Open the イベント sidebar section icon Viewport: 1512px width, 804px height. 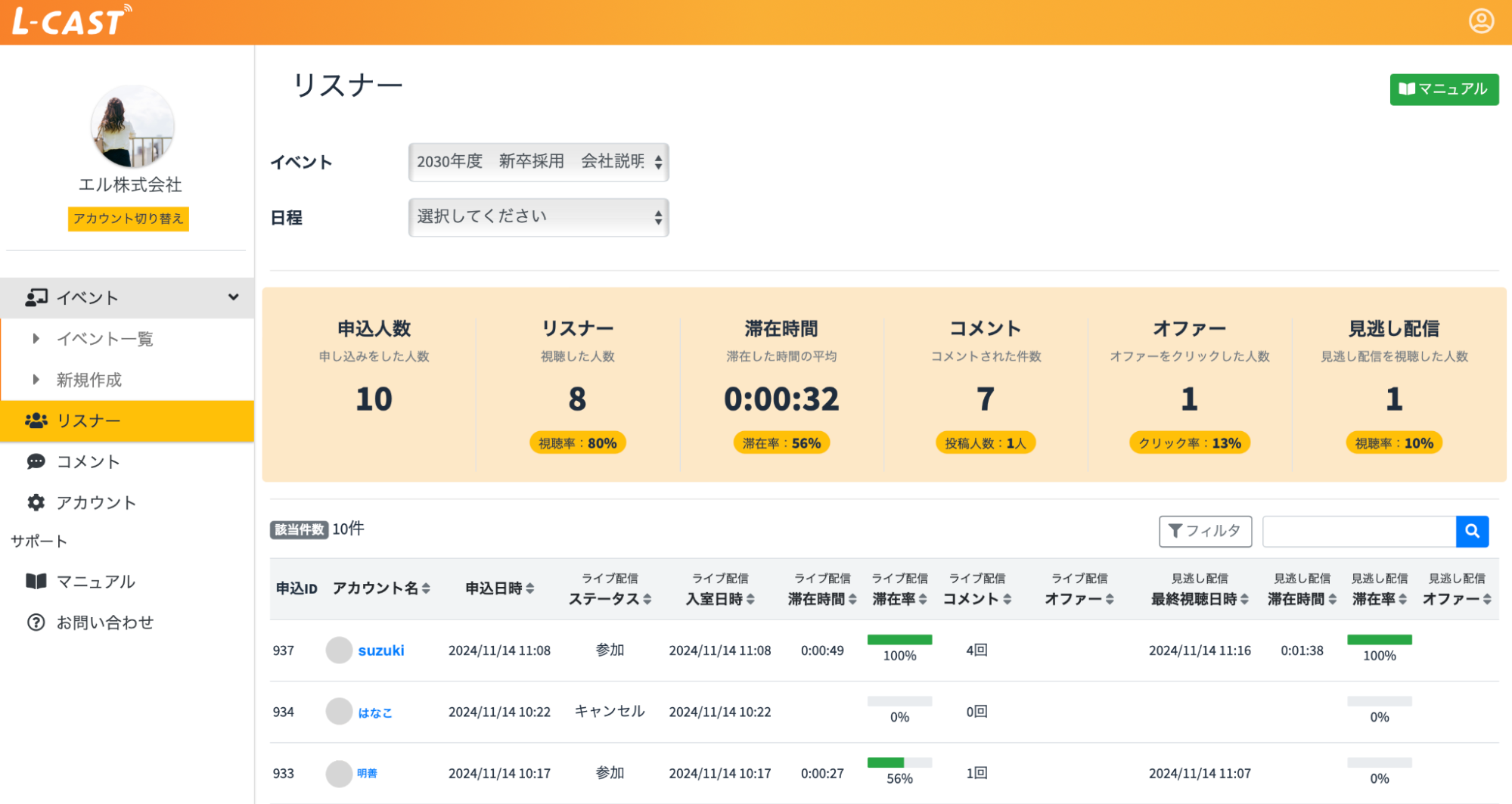coord(36,296)
